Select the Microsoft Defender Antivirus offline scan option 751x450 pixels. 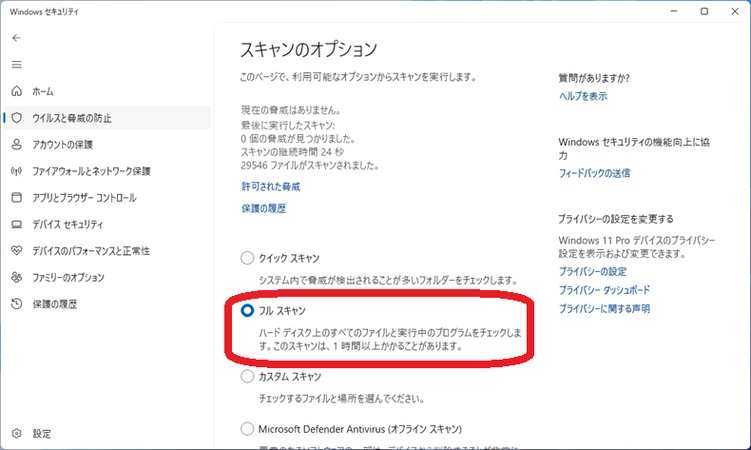(247, 428)
